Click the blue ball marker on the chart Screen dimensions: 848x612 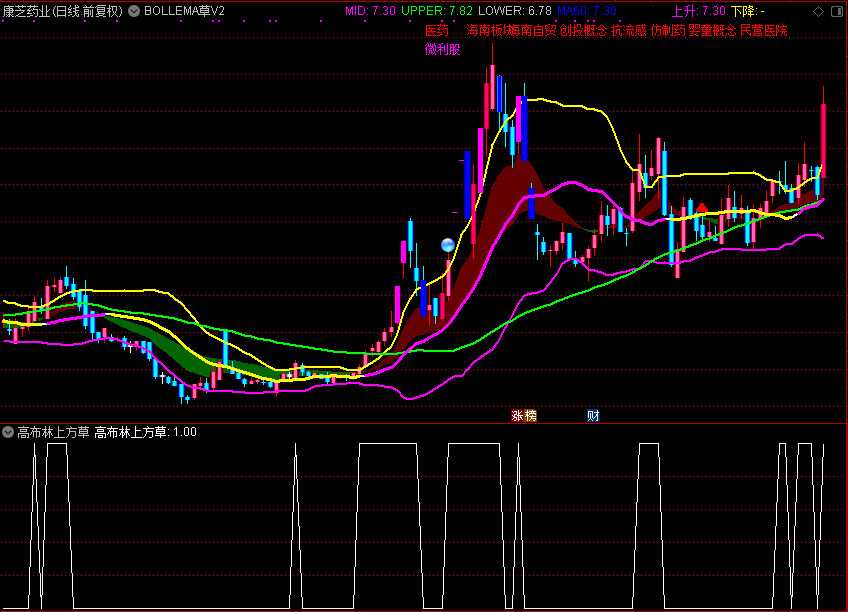[448, 244]
